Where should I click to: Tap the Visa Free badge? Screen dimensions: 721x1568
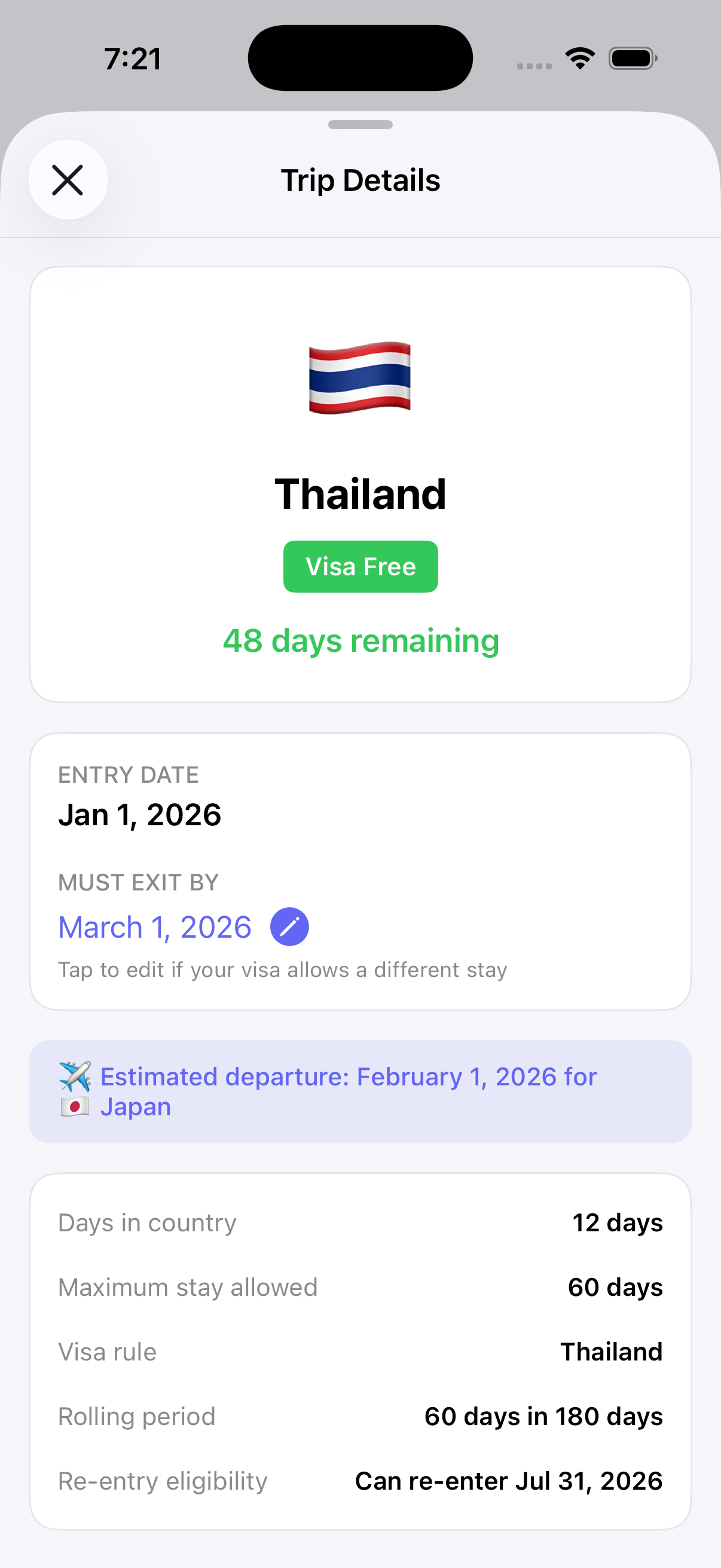[x=360, y=566]
